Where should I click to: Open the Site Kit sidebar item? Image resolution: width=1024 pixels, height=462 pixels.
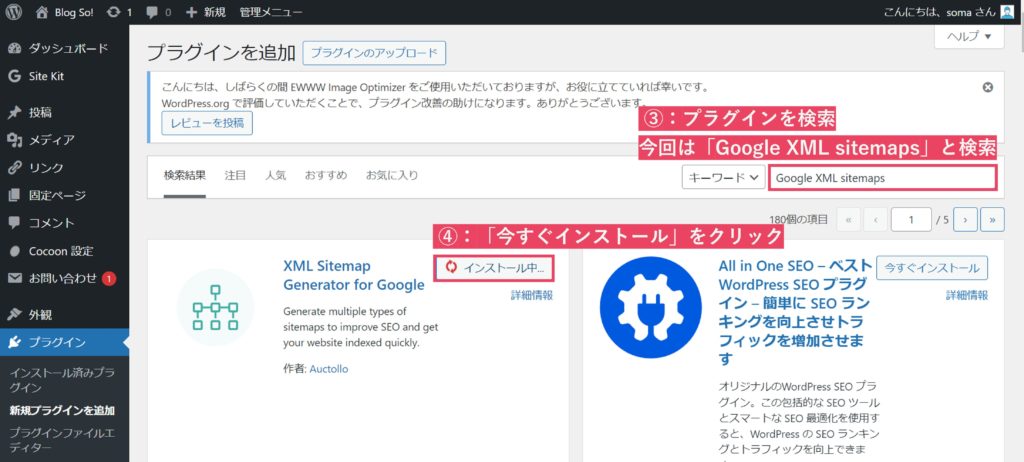(x=46, y=76)
